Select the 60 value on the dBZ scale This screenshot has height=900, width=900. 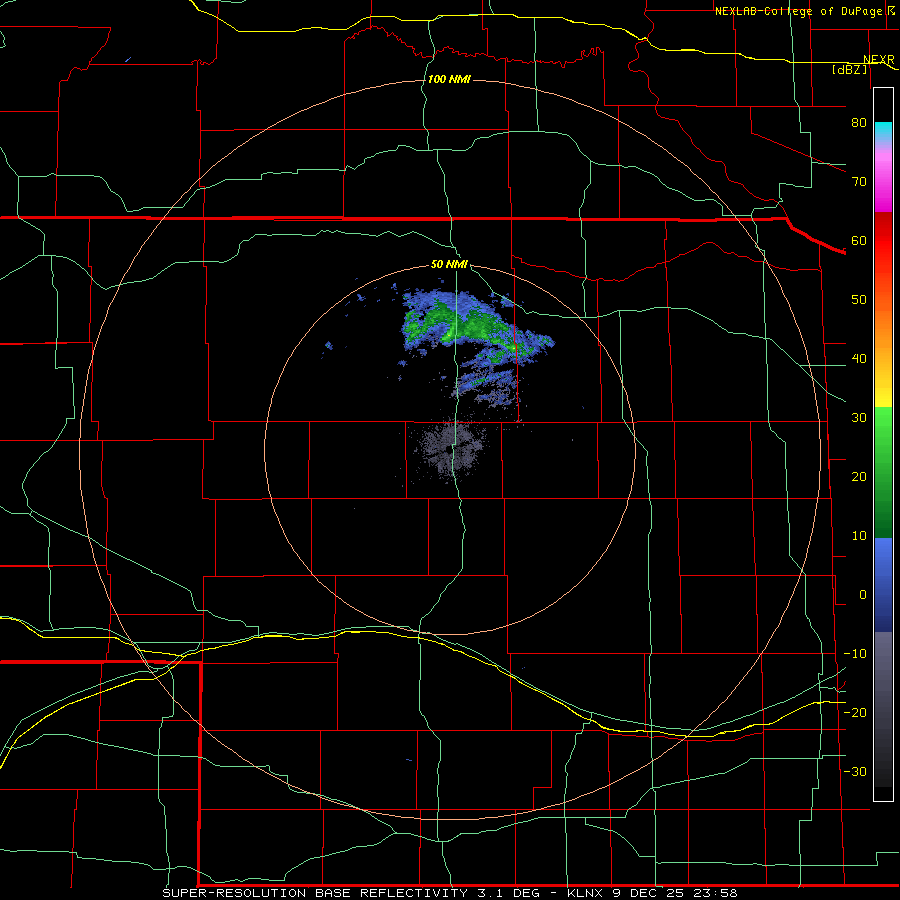(x=859, y=241)
